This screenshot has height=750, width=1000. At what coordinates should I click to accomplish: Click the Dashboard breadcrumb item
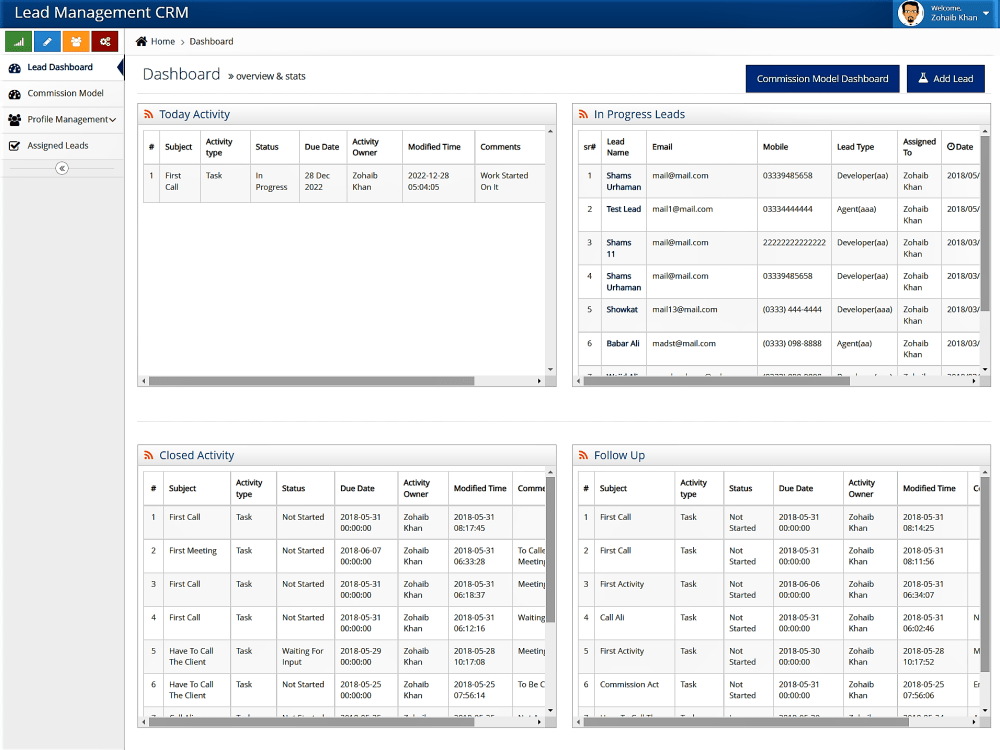pos(211,41)
